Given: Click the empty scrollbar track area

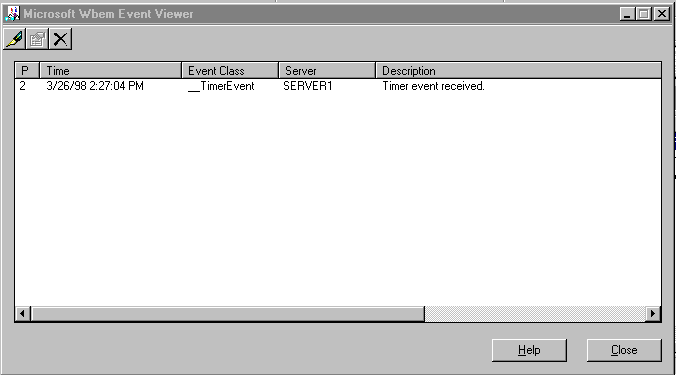Looking at the screenshot, I should pyautogui.click(x=535, y=313).
